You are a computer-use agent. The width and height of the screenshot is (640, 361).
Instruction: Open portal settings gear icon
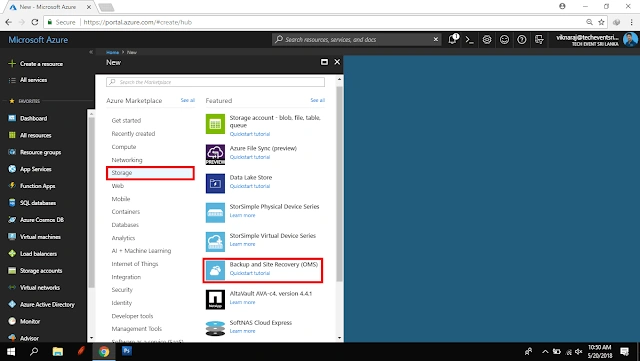click(x=487, y=40)
